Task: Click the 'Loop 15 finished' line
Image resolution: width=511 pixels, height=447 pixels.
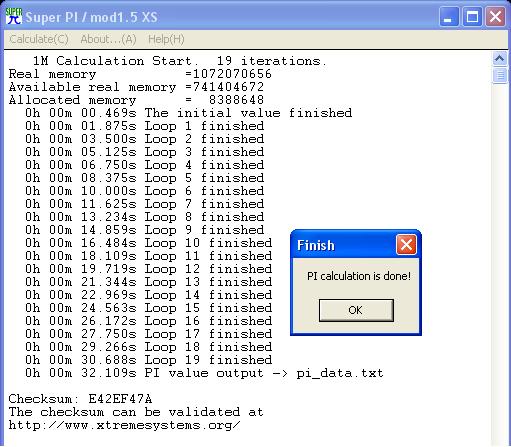Action: (x=149, y=308)
